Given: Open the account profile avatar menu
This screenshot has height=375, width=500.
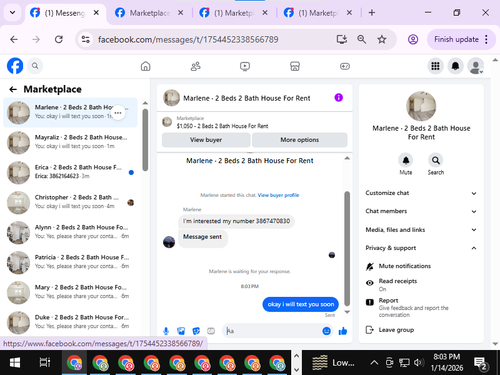Looking at the screenshot, I should [x=476, y=66].
